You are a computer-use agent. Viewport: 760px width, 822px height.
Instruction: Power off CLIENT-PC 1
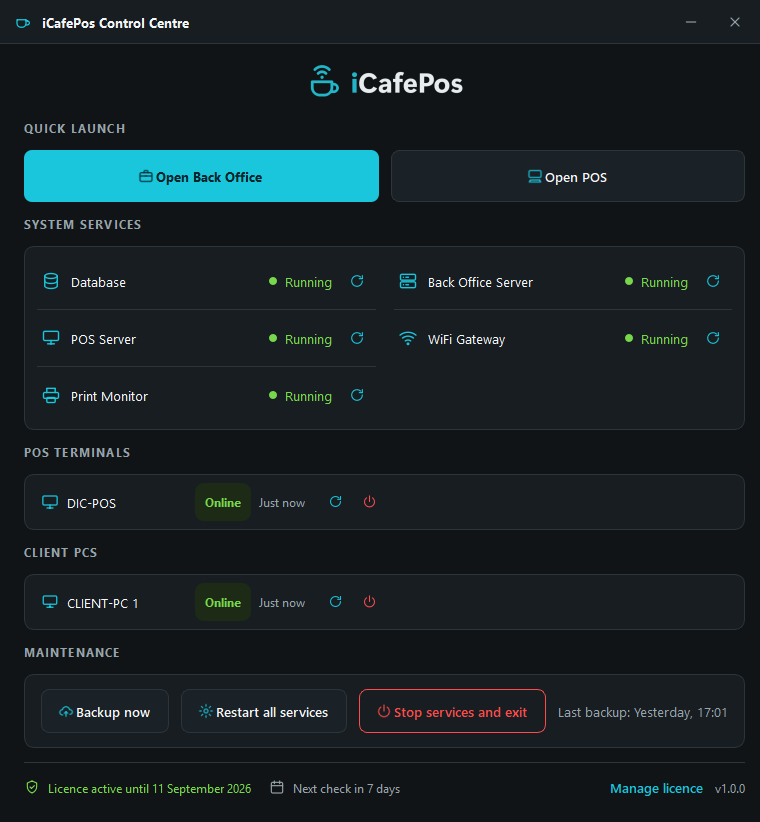tap(370, 602)
